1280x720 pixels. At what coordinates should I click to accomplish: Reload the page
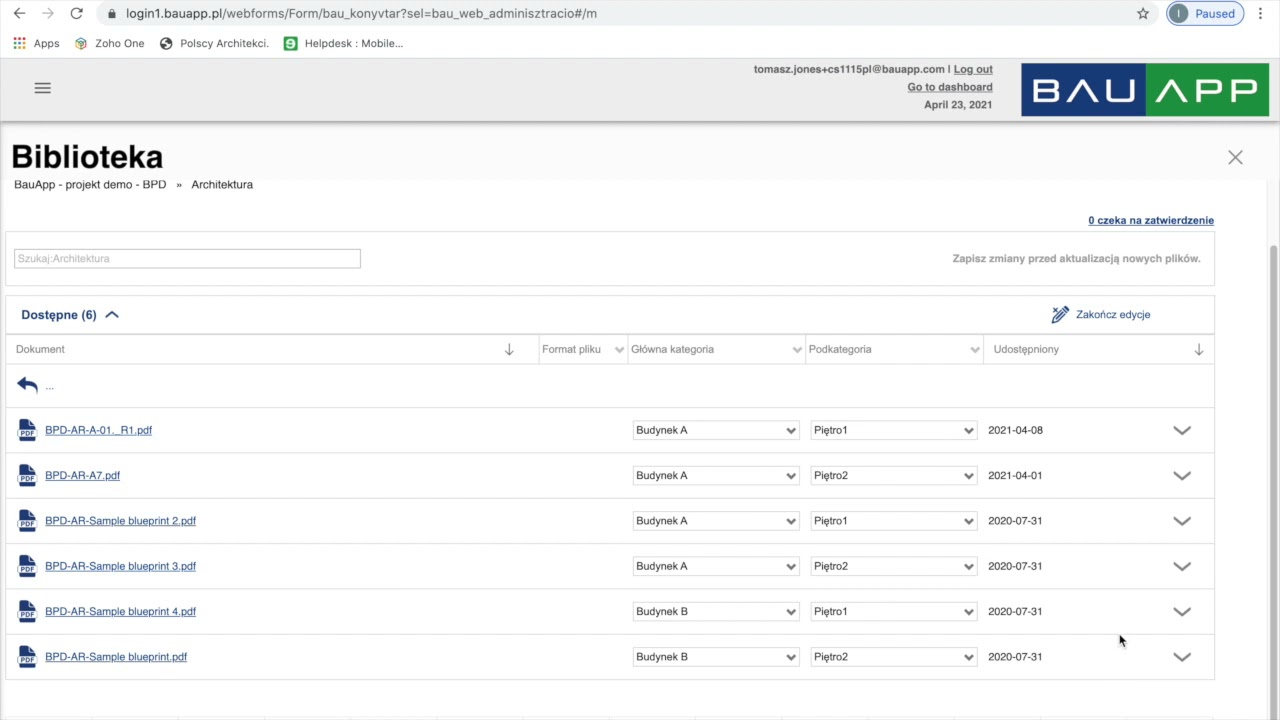pos(77,14)
